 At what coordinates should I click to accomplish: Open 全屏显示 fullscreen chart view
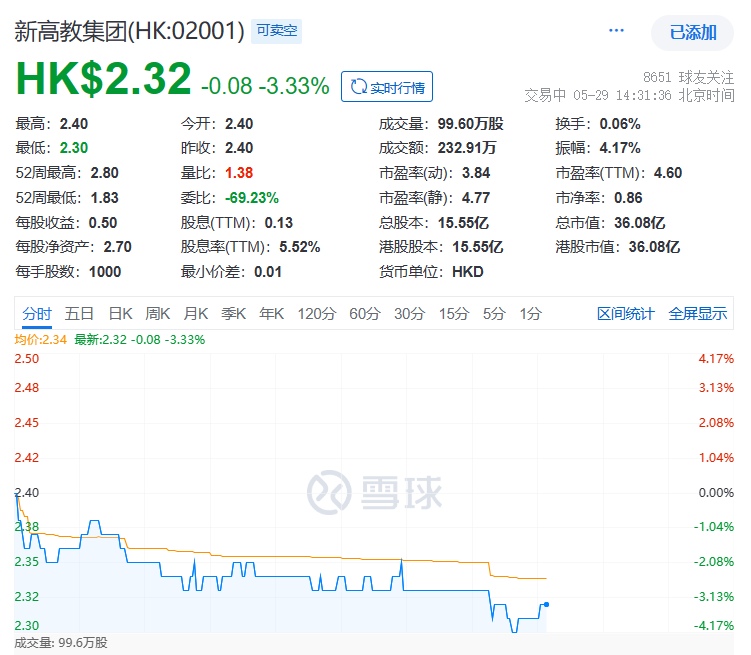click(697, 314)
